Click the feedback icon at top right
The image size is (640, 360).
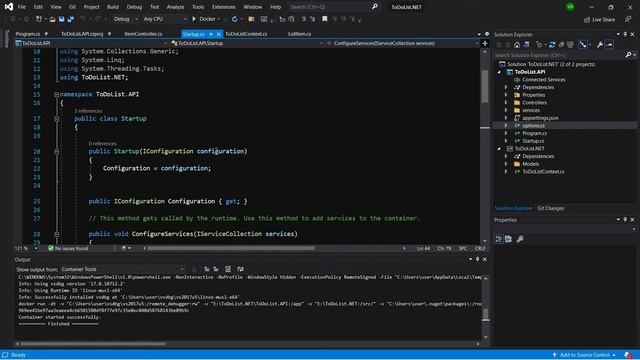tap(628, 19)
